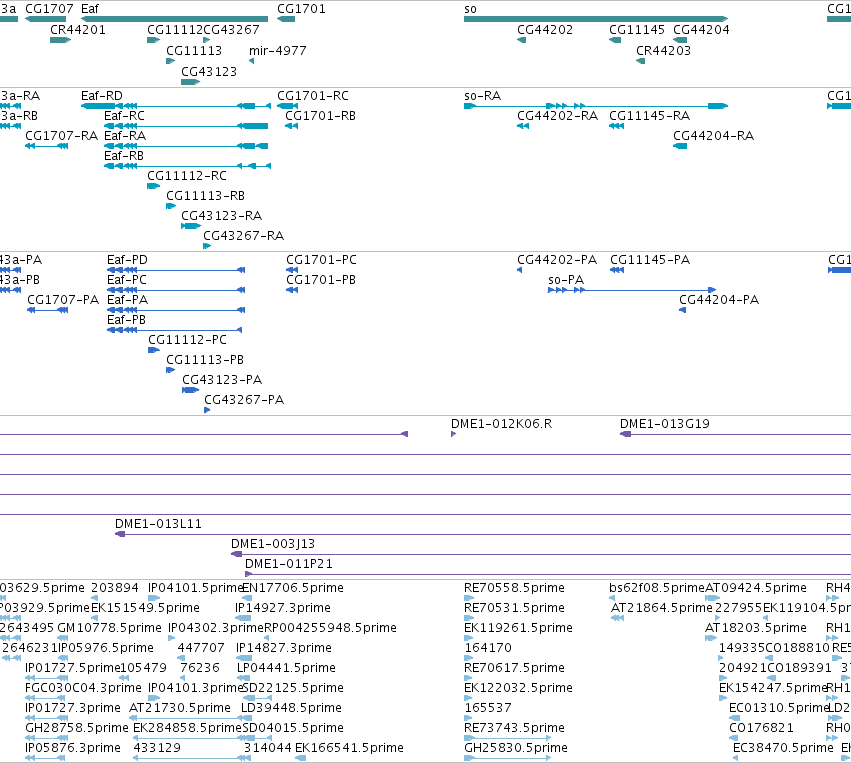
Task: Click the RE70531.5prime EST label
Action: (x=514, y=608)
